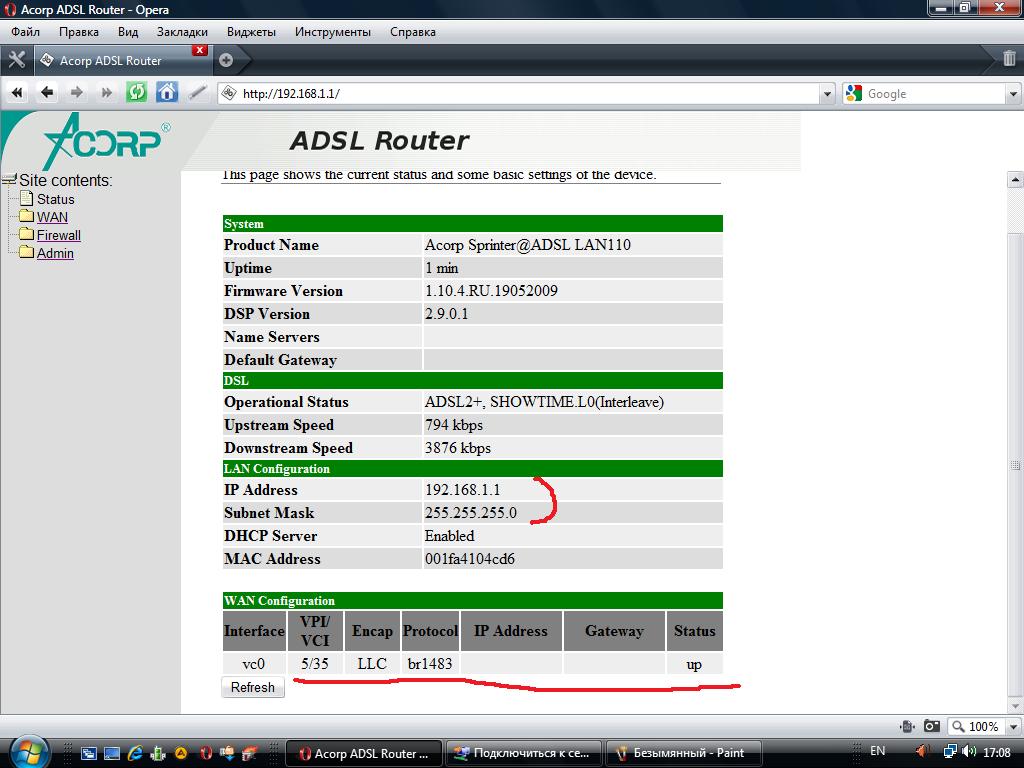Open the Инструменты menu
Screen dimensions: 1024x768
(332, 31)
